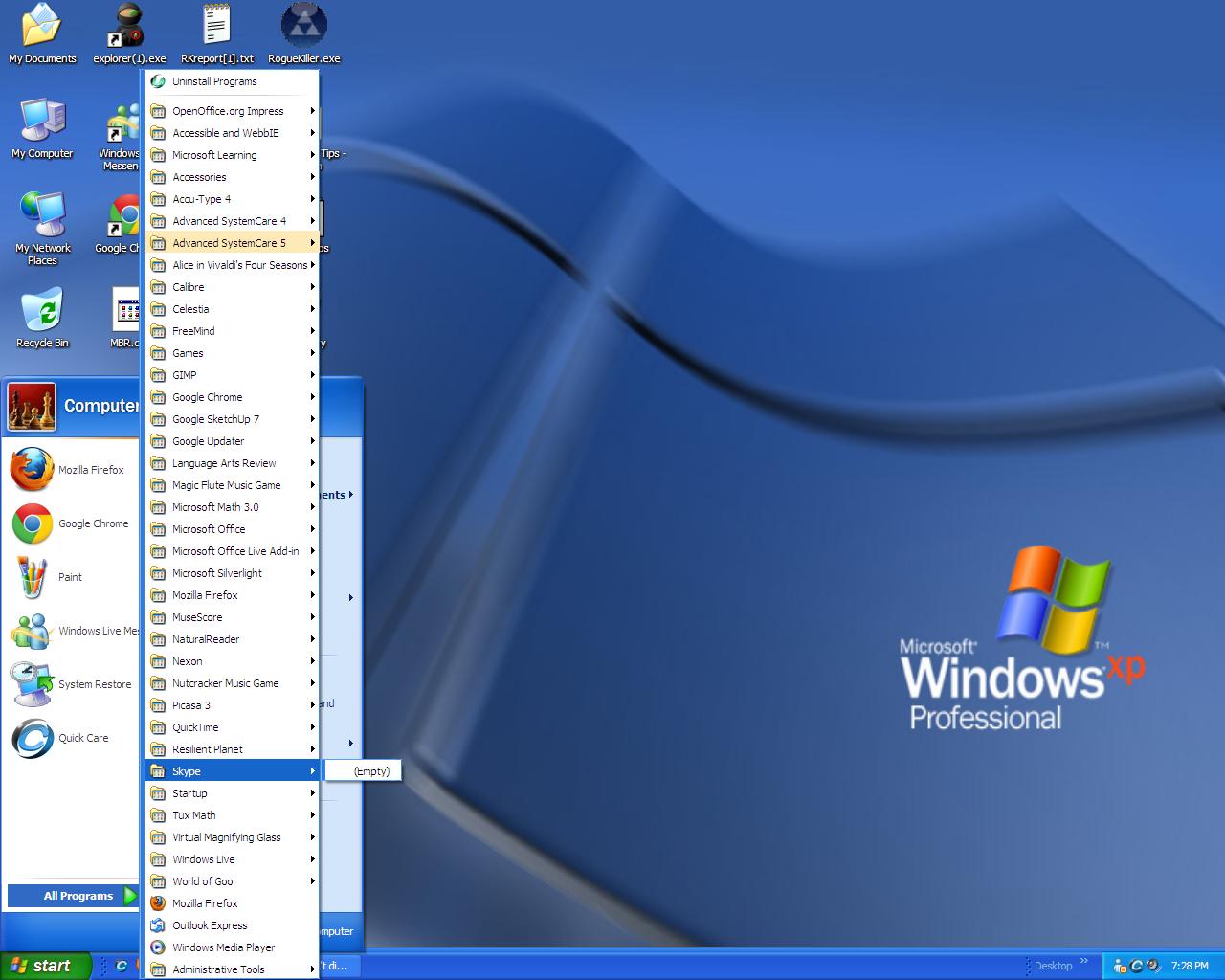Open Virtual Magnifying Glass folder
The width and height of the screenshot is (1225, 980).
[x=232, y=837]
